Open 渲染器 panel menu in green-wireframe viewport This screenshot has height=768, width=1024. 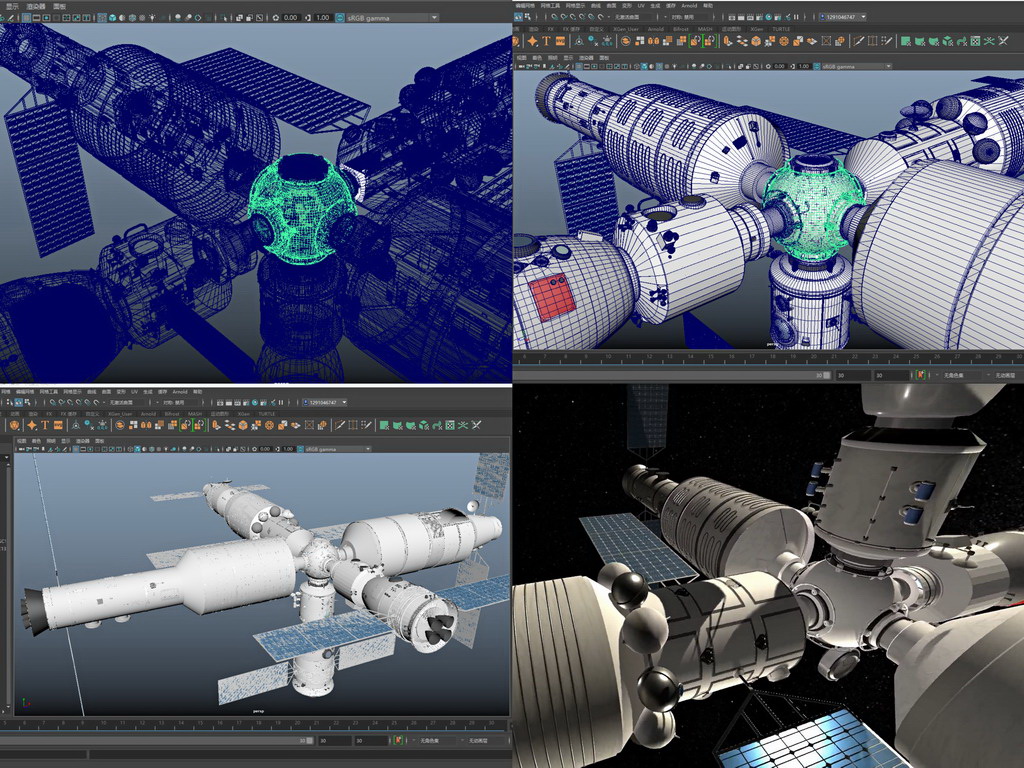click(36, 6)
